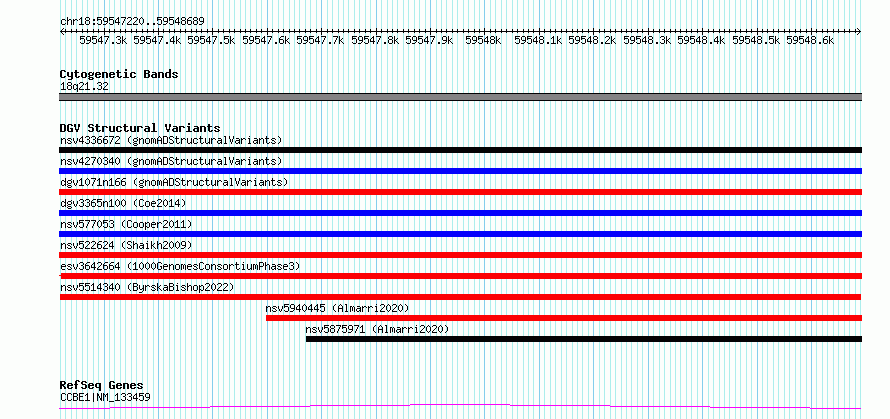
Task: Click ruler tick label 59547.3k
Action: (103, 40)
